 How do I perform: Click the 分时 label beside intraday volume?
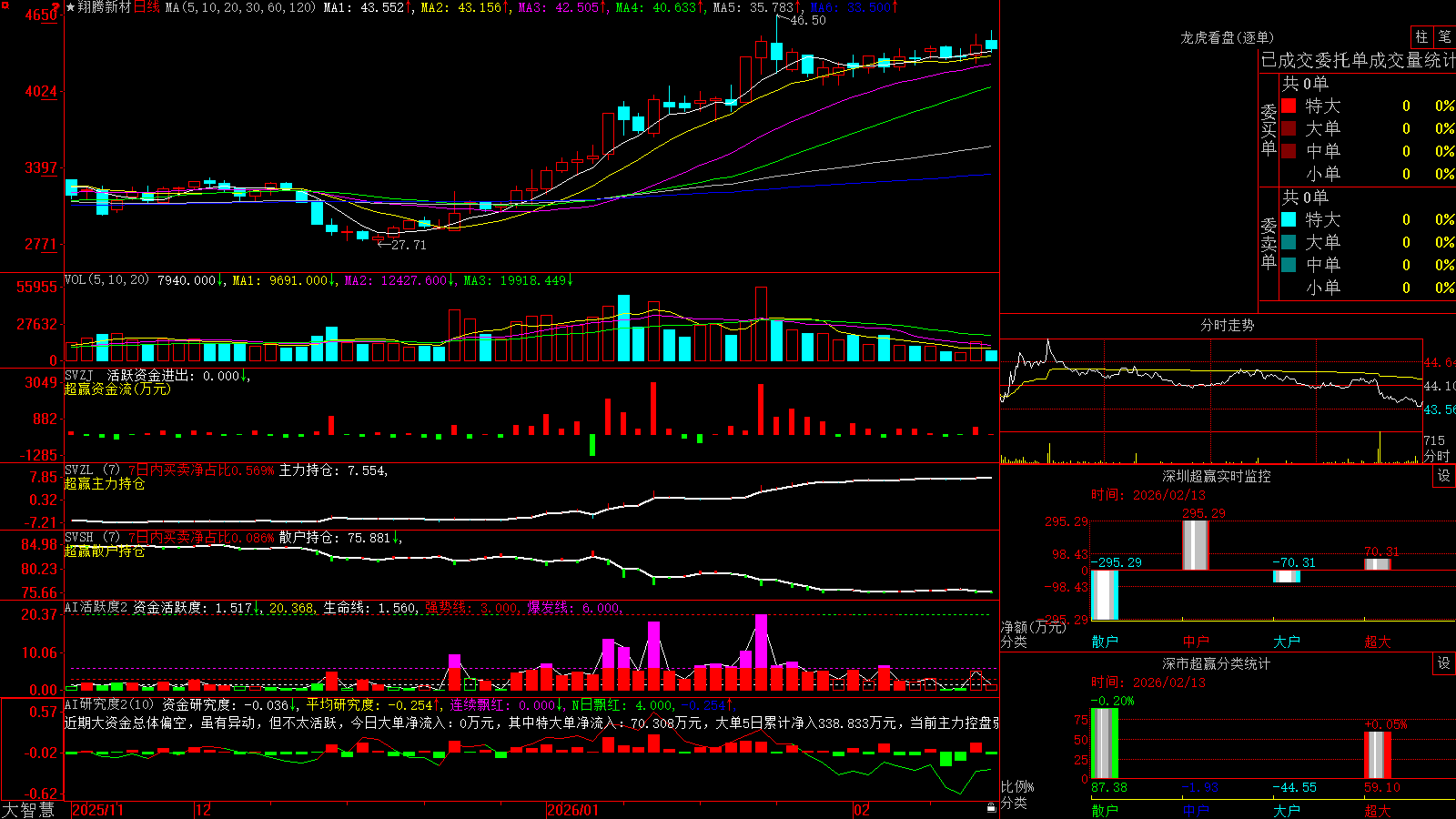pyautogui.click(x=1437, y=455)
